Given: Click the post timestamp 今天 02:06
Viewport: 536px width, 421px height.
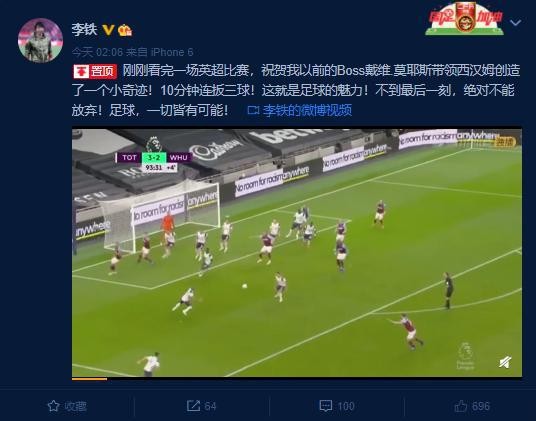Looking at the screenshot, I should pos(97,52).
